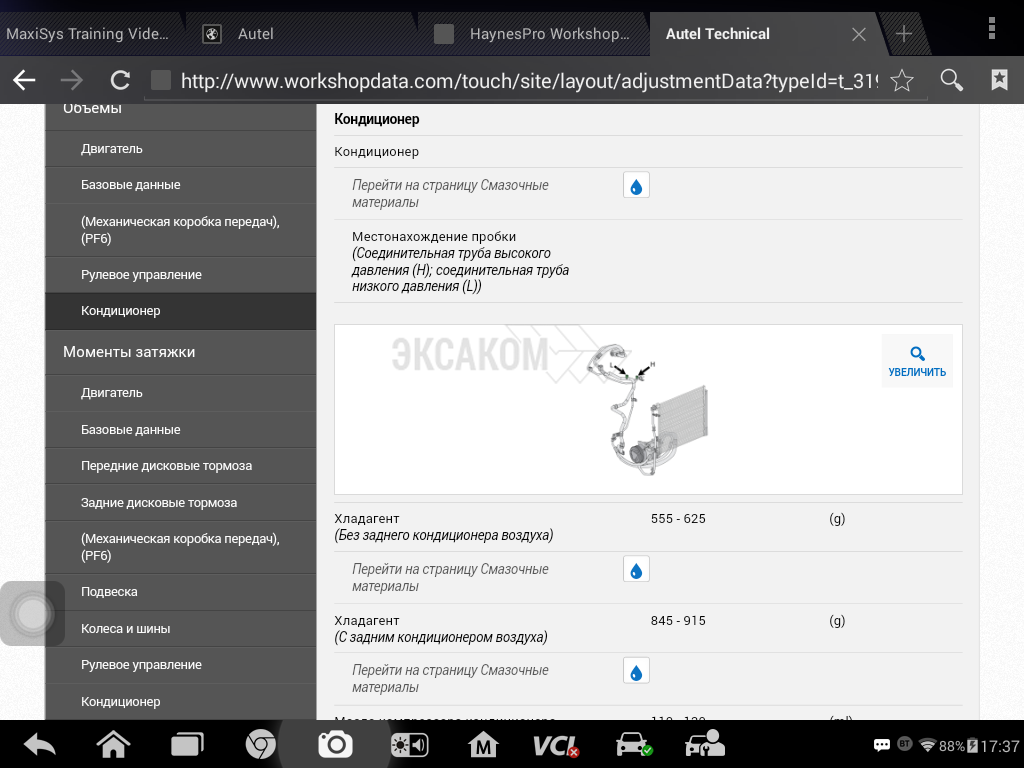Image resolution: width=1024 pixels, height=768 pixels.
Task: Switch to MaxiSys Training Video tab
Action: pyautogui.click(x=88, y=34)
